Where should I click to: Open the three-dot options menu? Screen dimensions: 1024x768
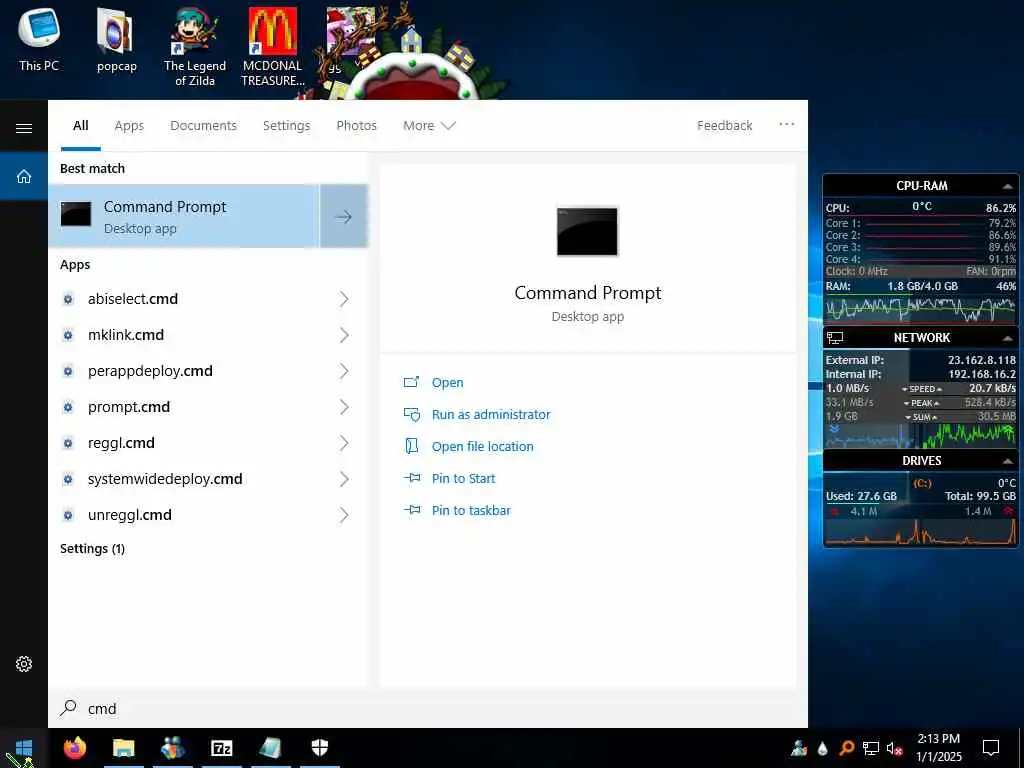point(786,125)
